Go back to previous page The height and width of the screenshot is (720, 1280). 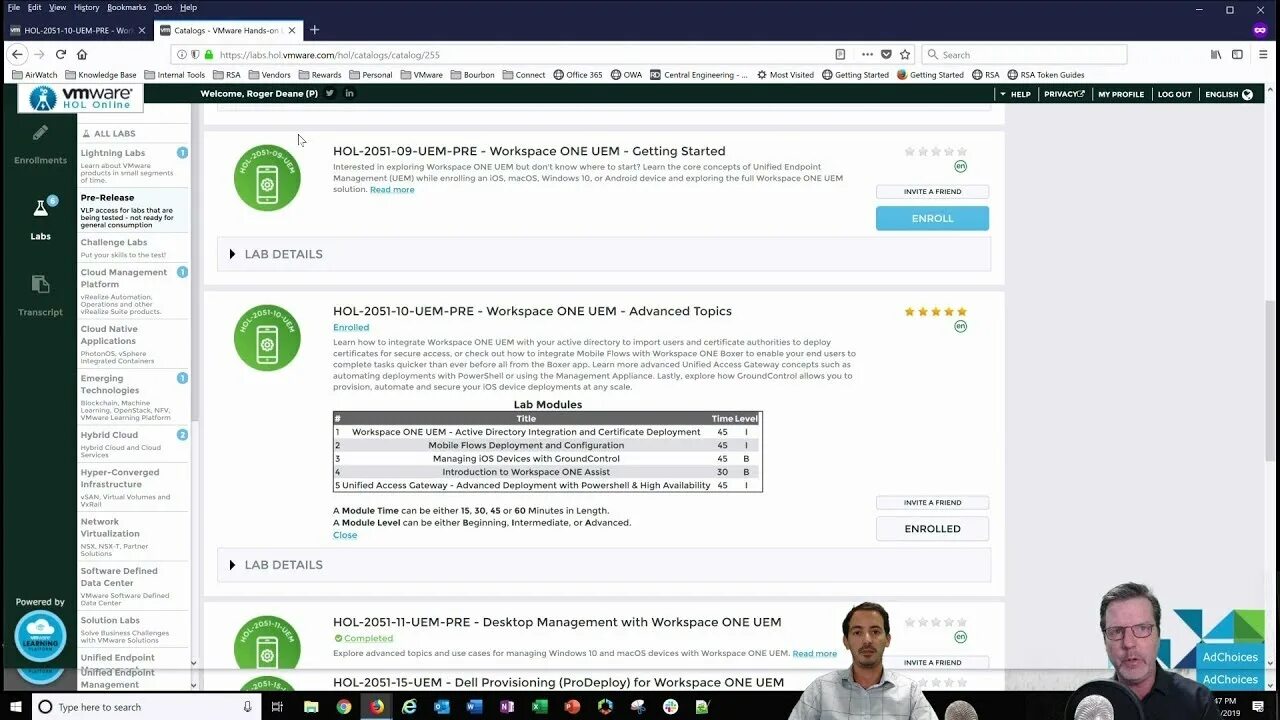coord(17,55)
